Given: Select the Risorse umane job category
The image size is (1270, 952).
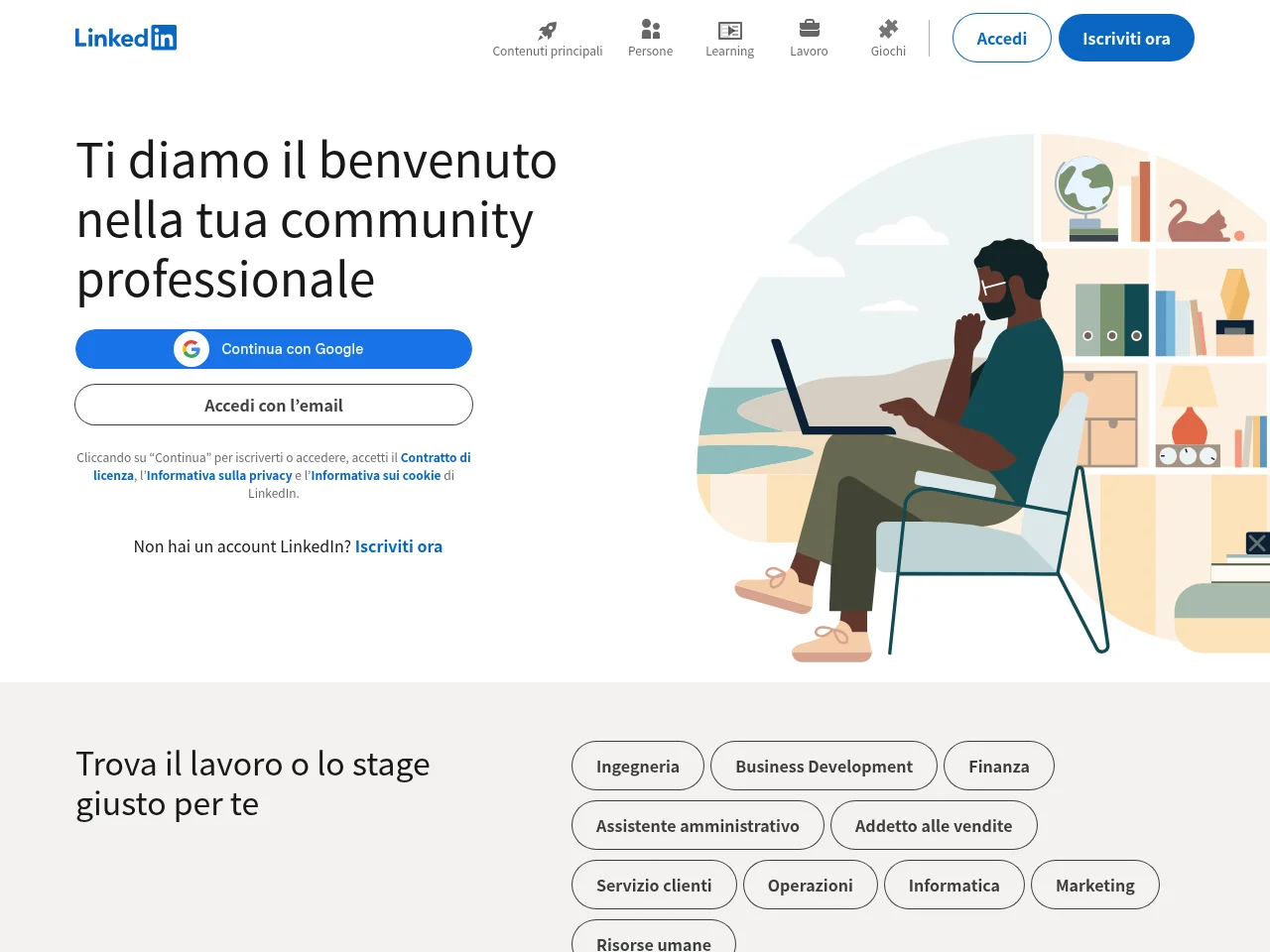Looking at the screenshot, I should pos(654,936).
